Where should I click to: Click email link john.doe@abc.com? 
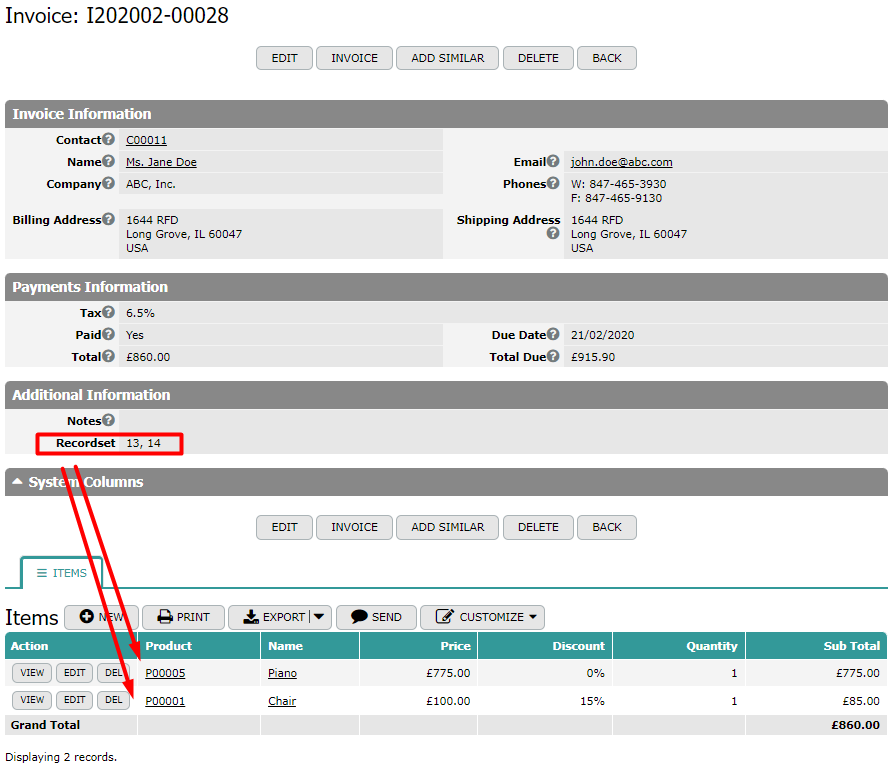(x=622, y=162)
